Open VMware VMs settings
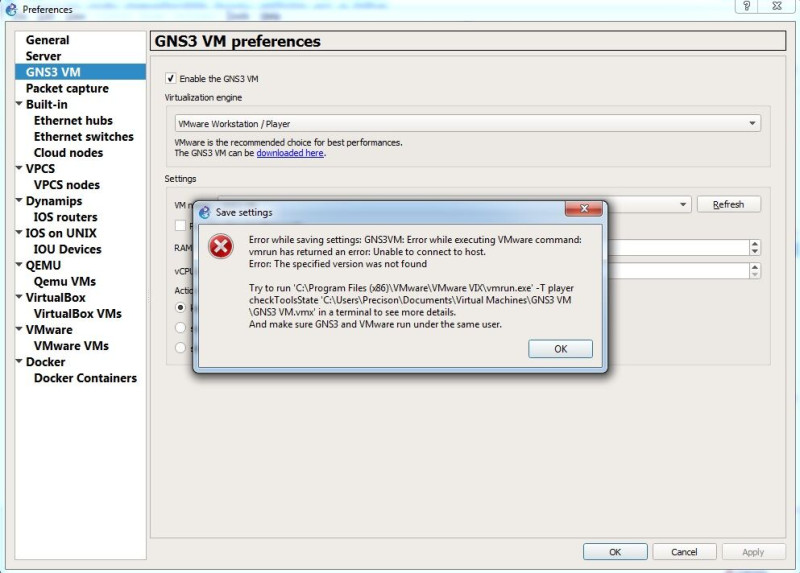This screenshot has height=573, width=800. click(x=71, y=345)
